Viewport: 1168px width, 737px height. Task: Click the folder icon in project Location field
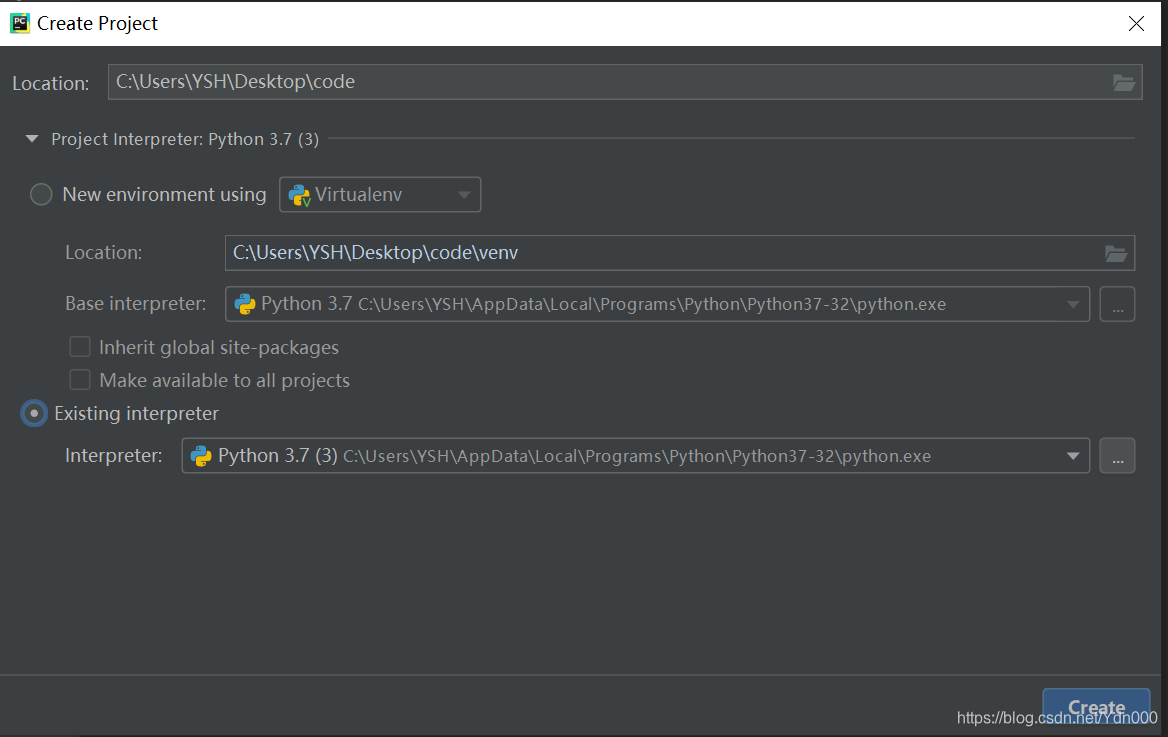pos(1123,82)
